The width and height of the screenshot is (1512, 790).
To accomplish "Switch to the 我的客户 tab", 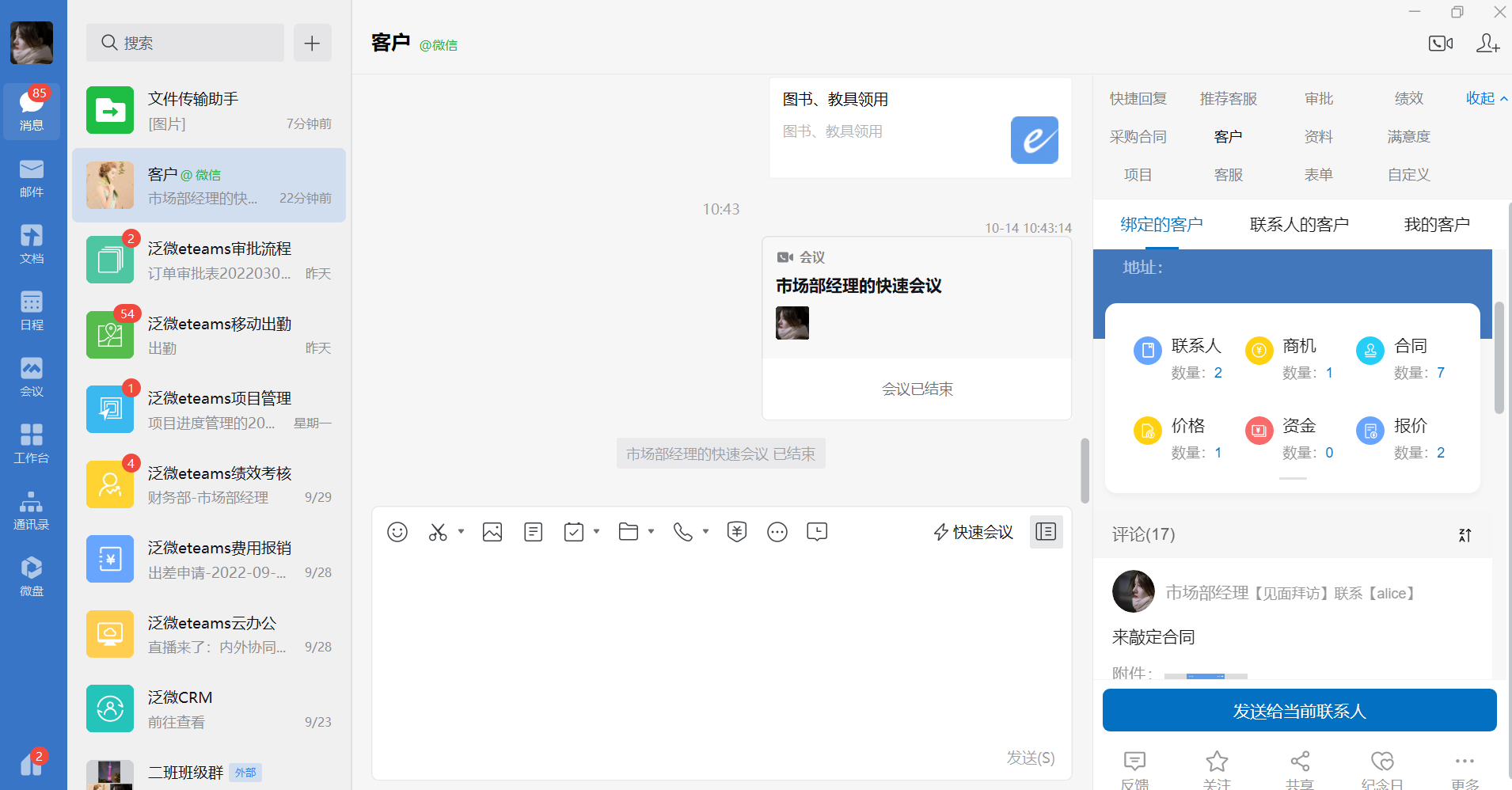I will (1437, 224).
